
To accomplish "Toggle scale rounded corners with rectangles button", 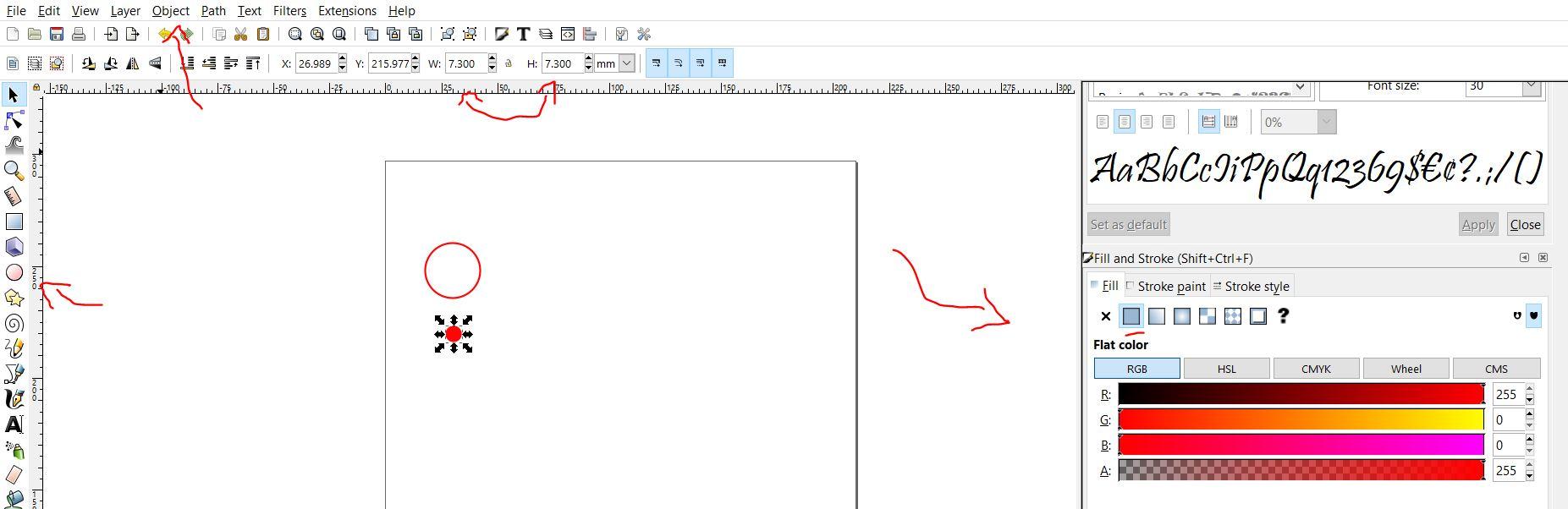I will pyautogui.click(x=679, y=63).
